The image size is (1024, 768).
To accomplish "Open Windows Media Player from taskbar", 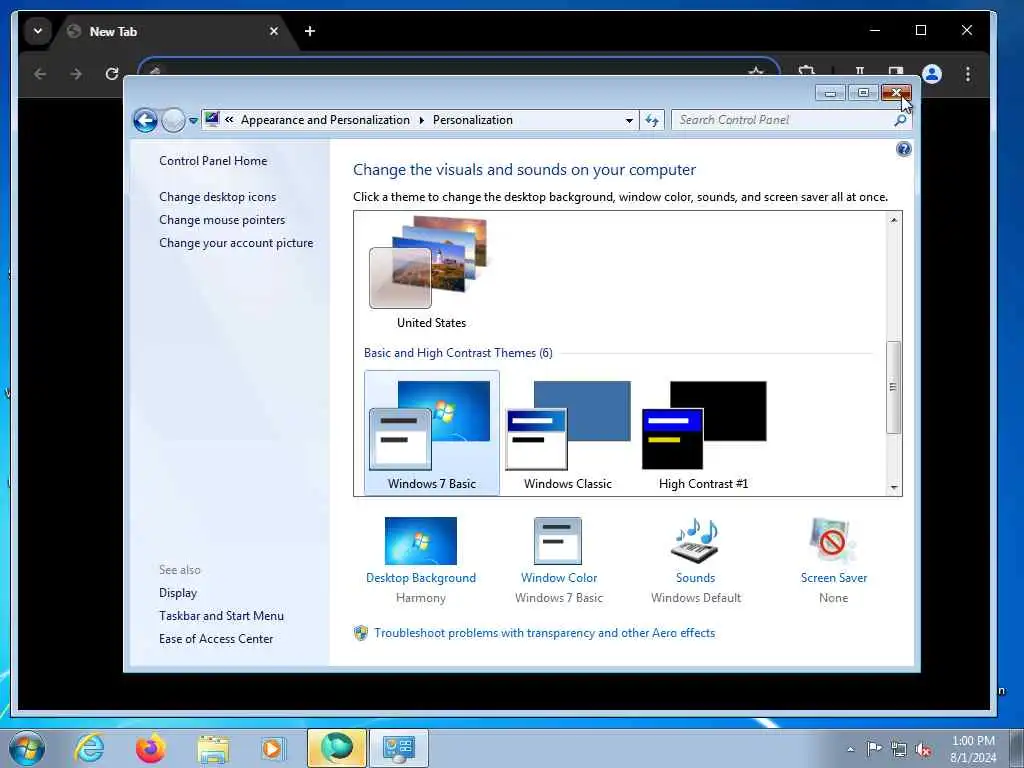I will 273,748.
